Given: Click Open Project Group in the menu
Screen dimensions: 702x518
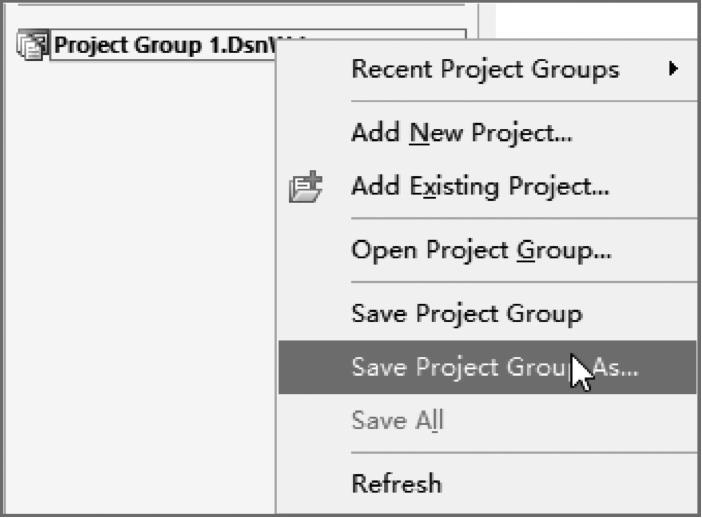Looking at the screenshot, I should coord(481,249).
